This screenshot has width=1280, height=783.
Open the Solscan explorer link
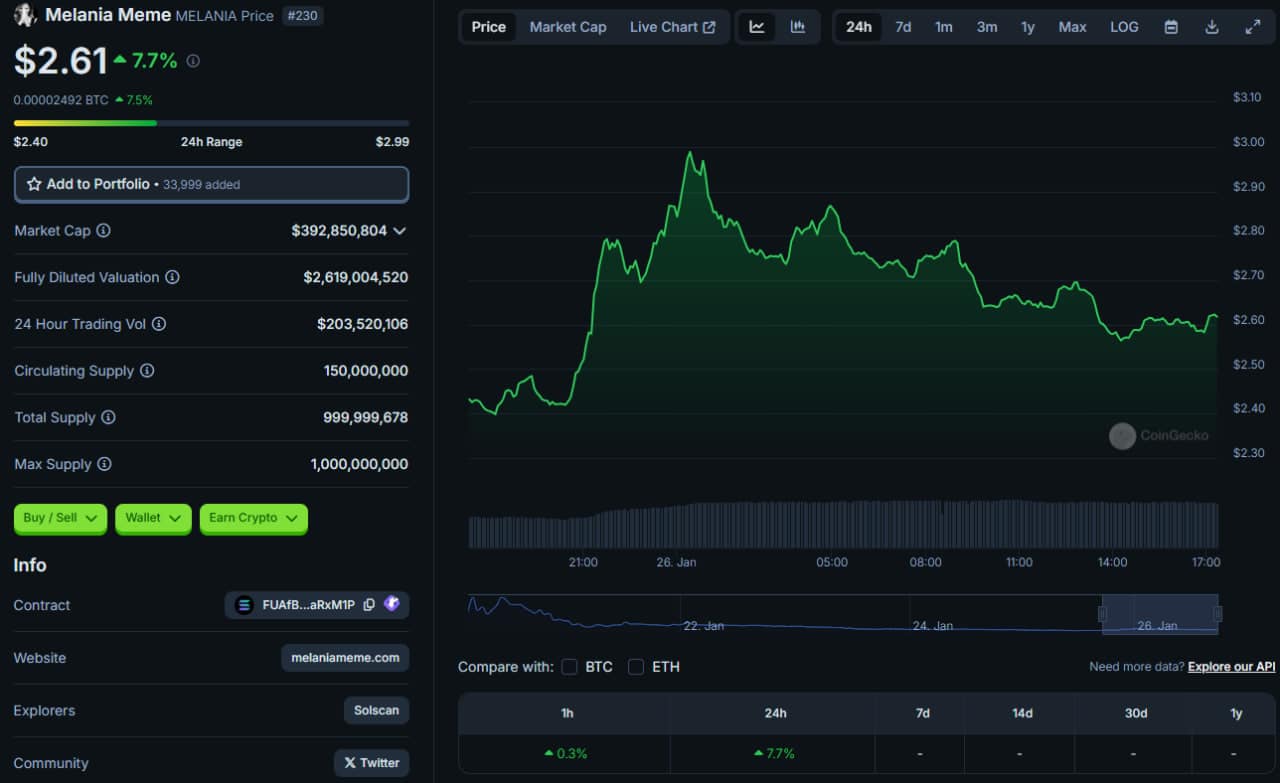tap(376, 711)
